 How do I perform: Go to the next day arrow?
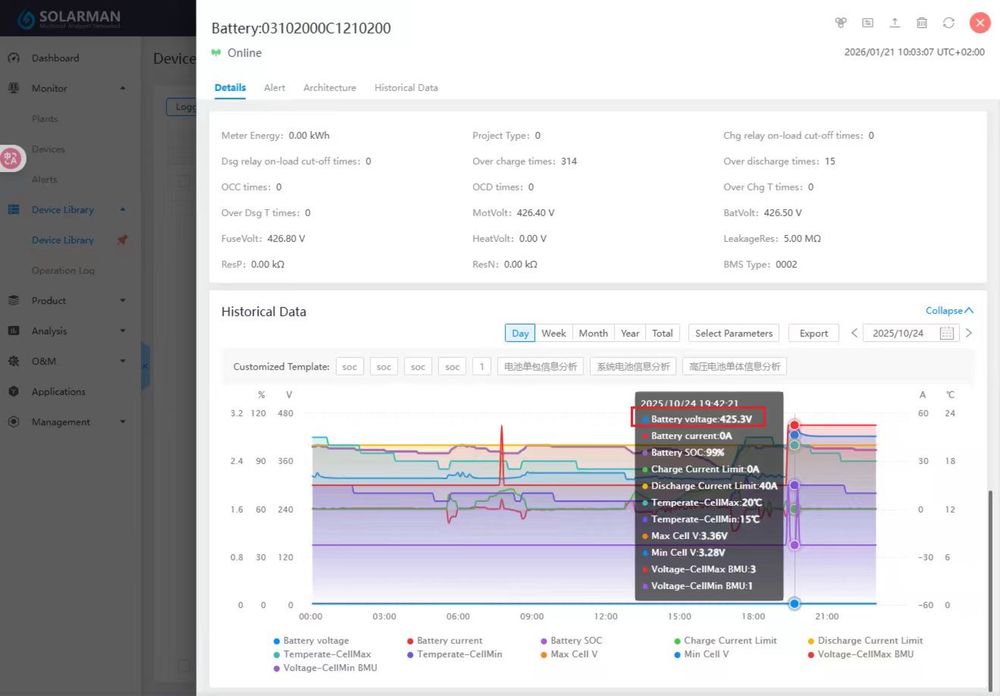[969, 333]
